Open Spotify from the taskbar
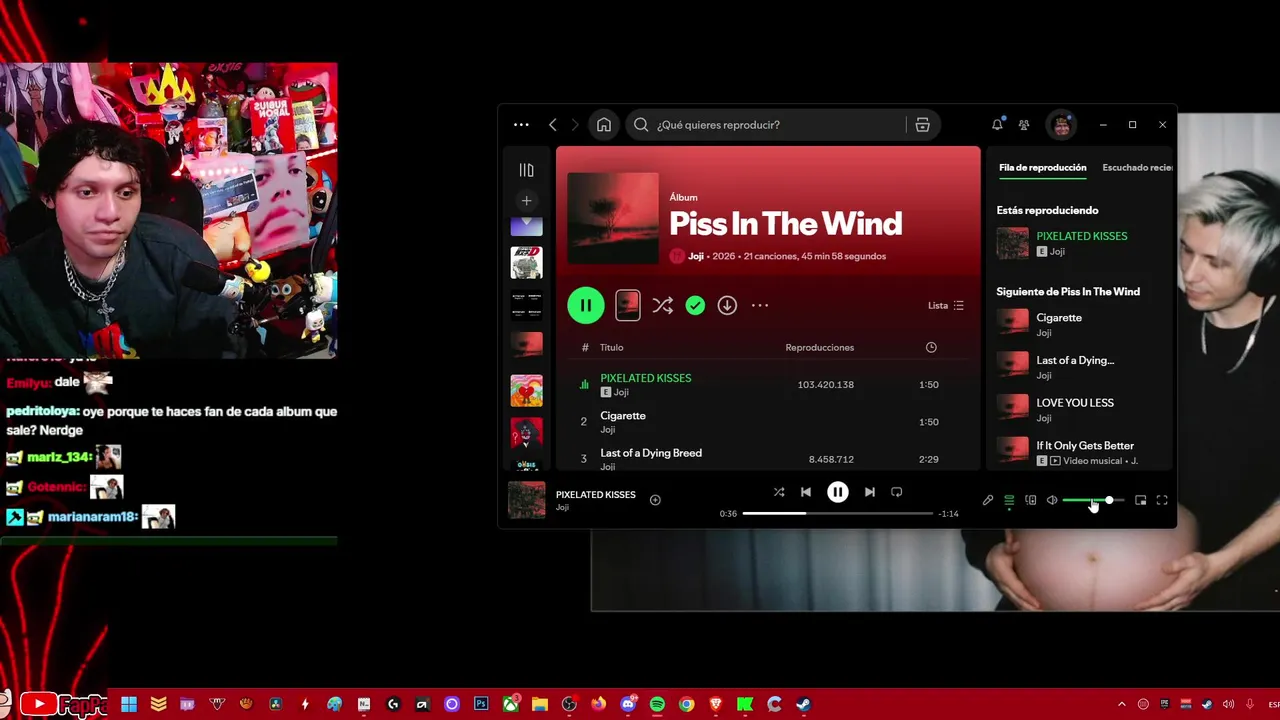Screen dimensions: 1280x720 pyautogui.click(x=657, y=704)
